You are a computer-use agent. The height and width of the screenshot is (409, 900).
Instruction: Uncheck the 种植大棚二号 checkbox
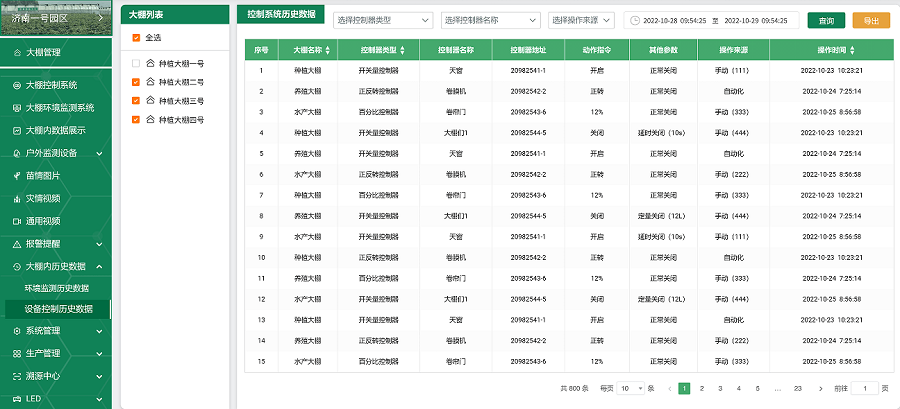point(136,81)
